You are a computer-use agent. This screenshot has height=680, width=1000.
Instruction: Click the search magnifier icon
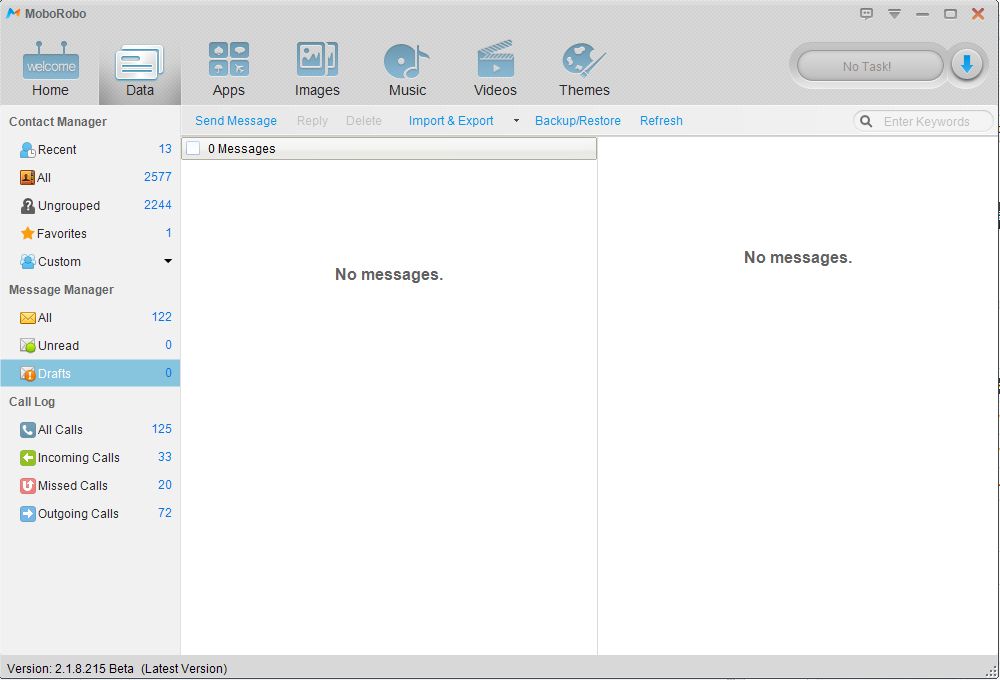pos(866,121)
